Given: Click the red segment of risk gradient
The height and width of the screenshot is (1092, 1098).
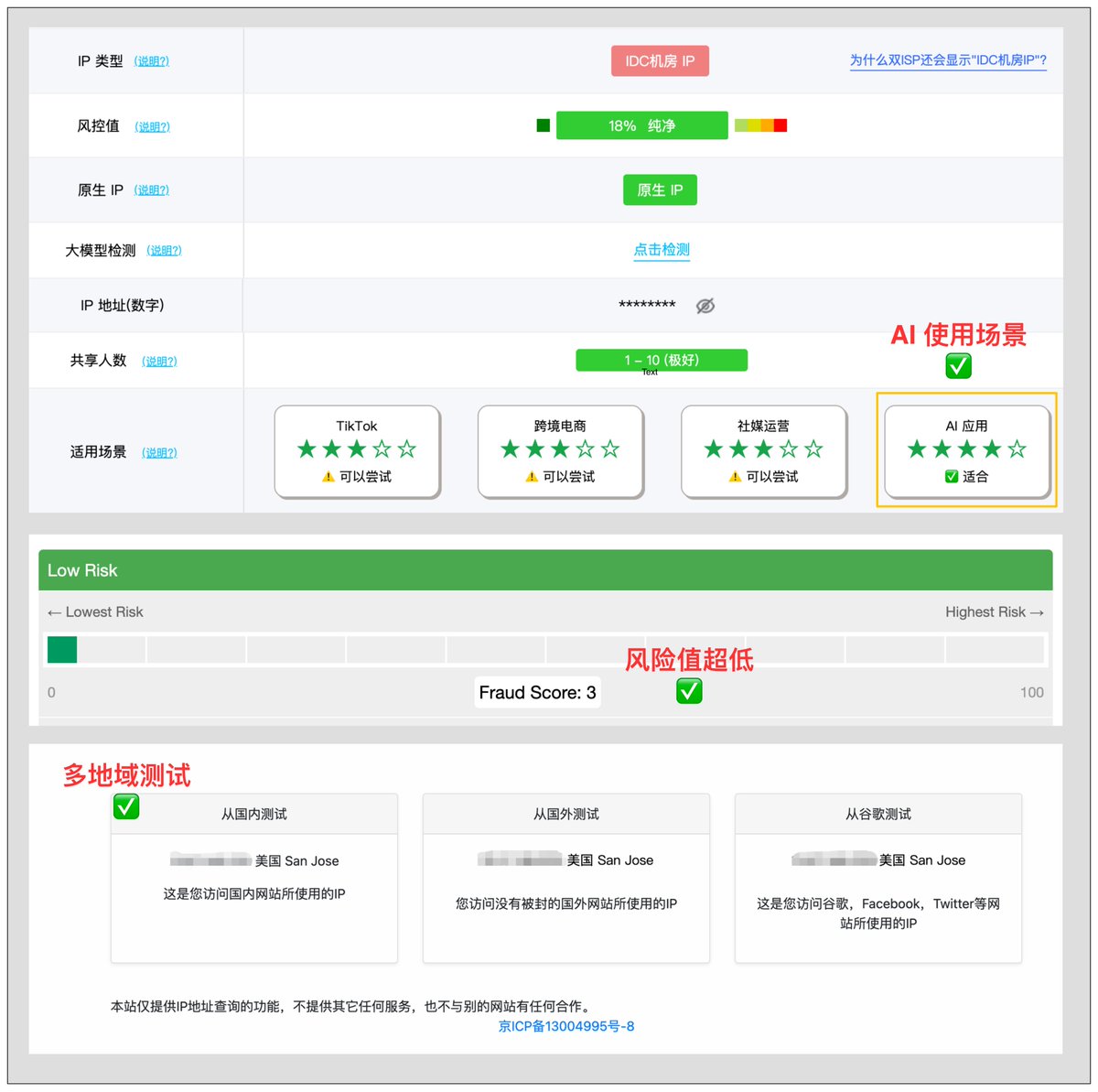Looking at the screenshot, I should [780, 125].
